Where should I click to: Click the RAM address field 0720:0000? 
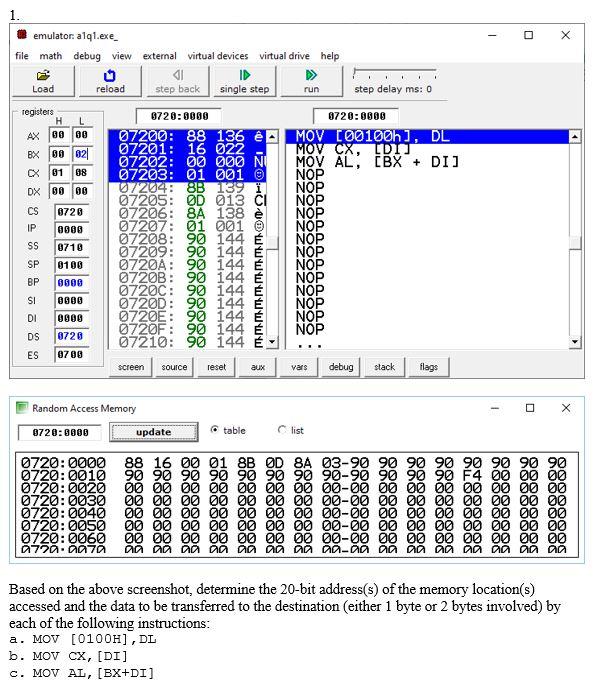[60, 433]
